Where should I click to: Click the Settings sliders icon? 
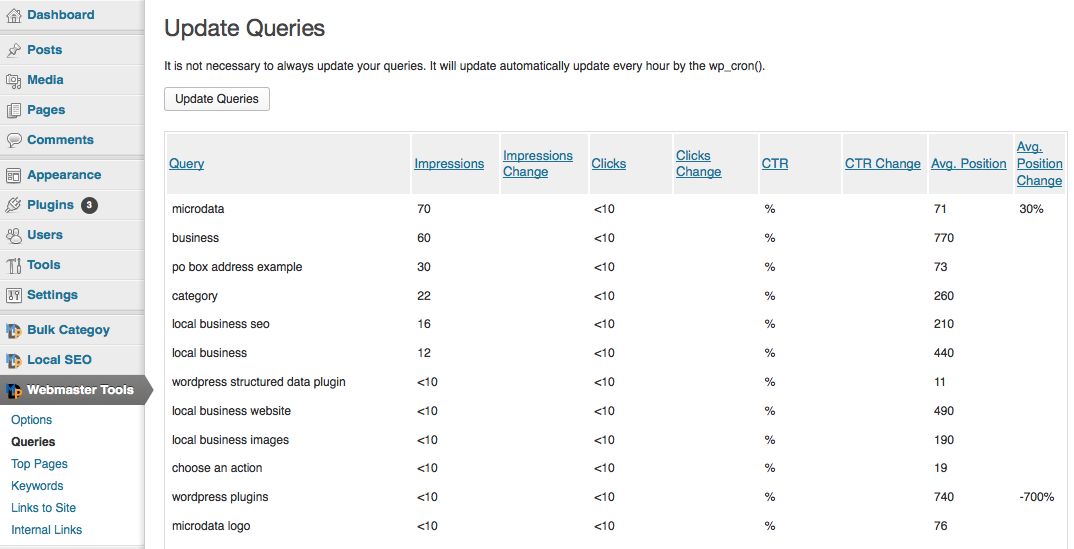14,296
